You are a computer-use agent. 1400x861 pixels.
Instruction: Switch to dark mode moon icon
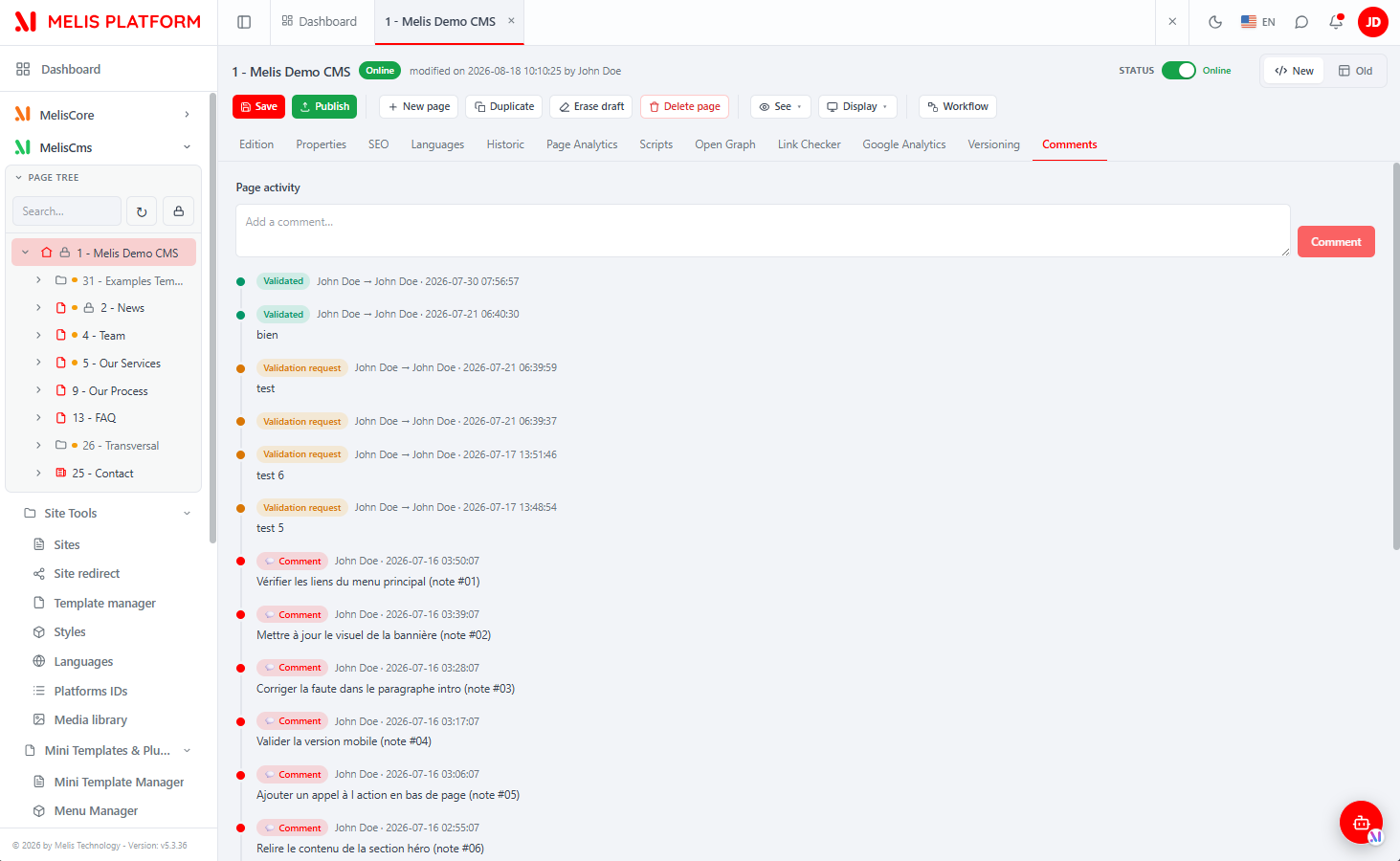[x=1215, y=22]
